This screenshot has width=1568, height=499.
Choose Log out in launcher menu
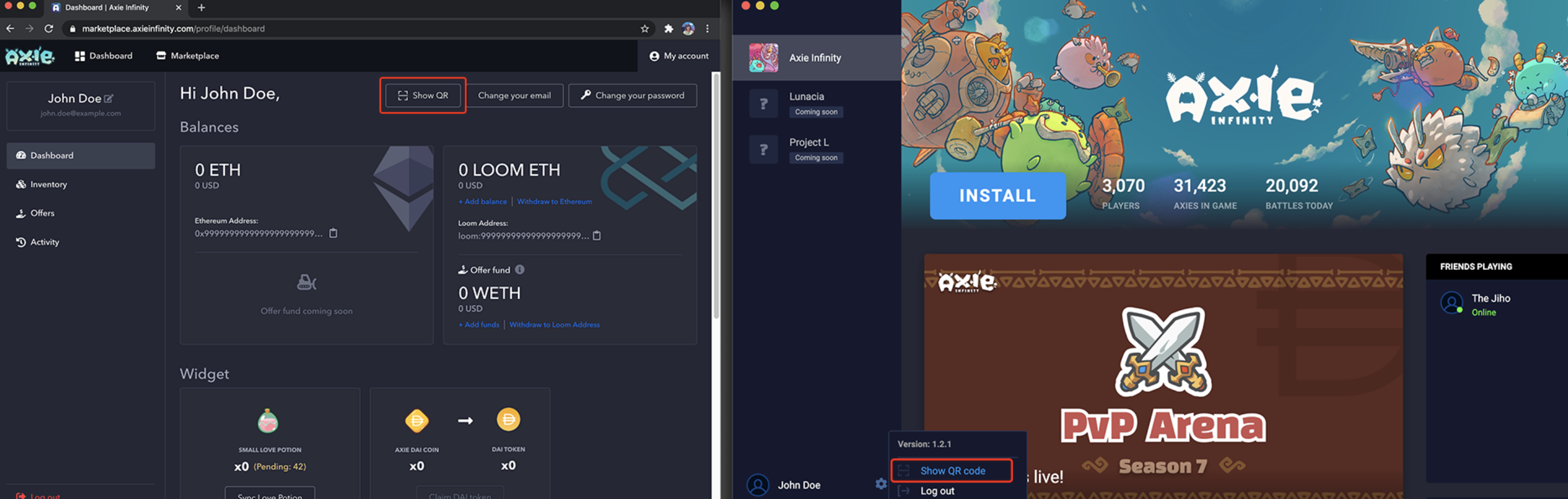tap(937, 491)
